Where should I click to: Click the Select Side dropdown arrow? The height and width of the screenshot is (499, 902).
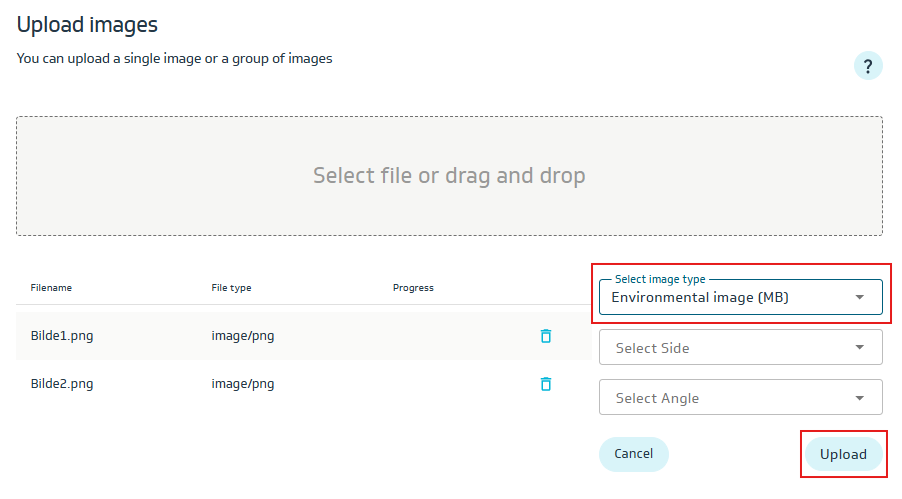tap(859, 348)
